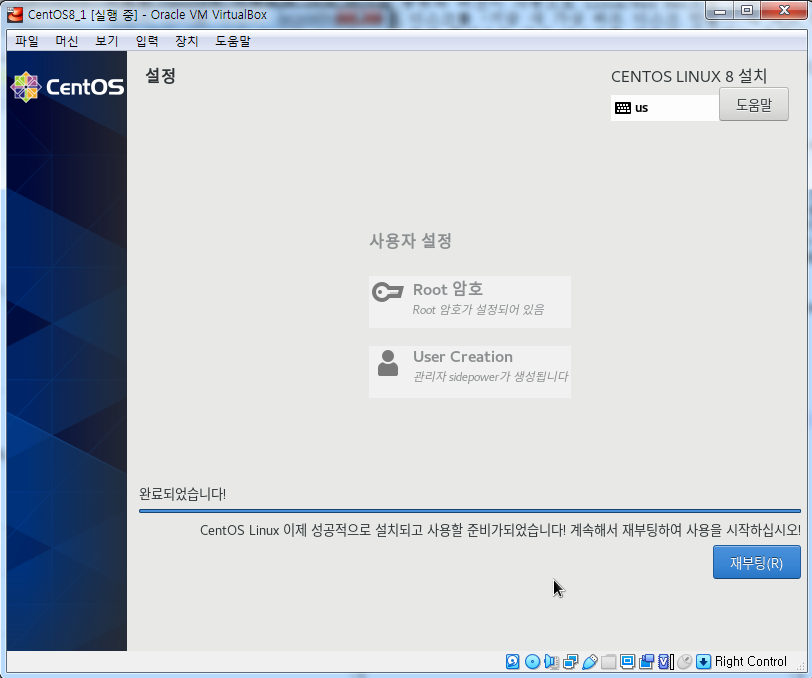Click the 설정 page title
Viewport: 812px width, 678px height.
point(161,76)
